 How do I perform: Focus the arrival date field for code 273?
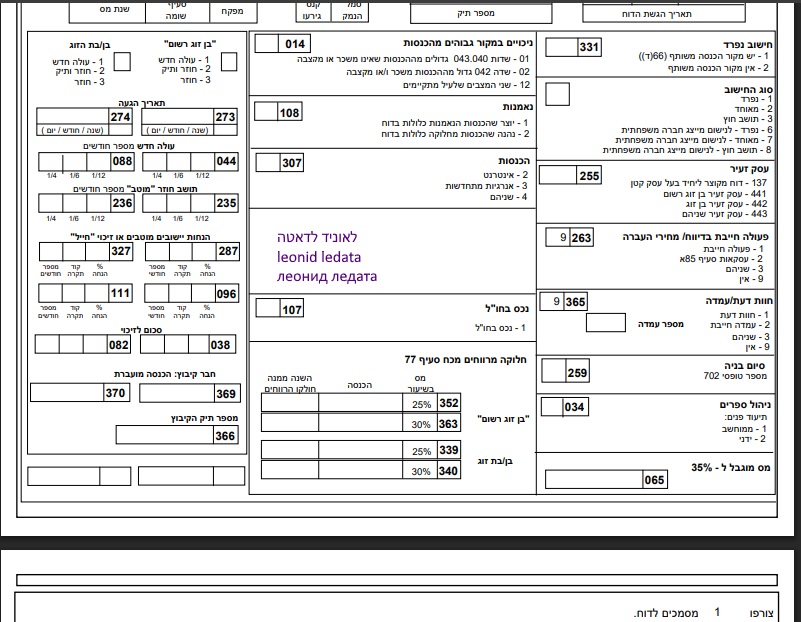tap(178, 116)
